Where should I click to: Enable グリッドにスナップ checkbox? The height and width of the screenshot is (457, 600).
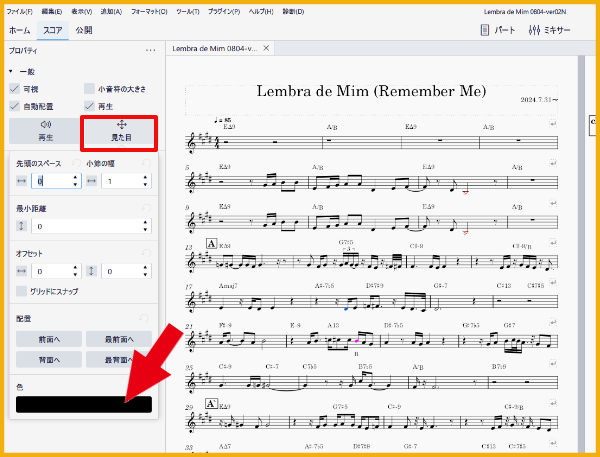click(x=21, y=291)
